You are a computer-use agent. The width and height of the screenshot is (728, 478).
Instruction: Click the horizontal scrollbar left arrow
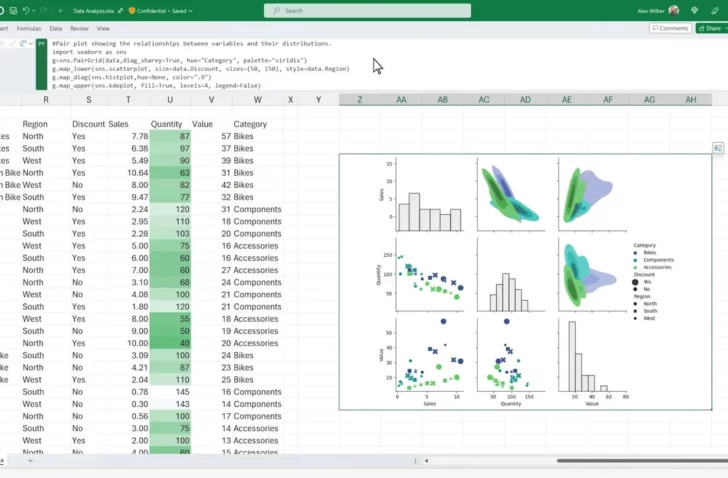pos(426,461)
